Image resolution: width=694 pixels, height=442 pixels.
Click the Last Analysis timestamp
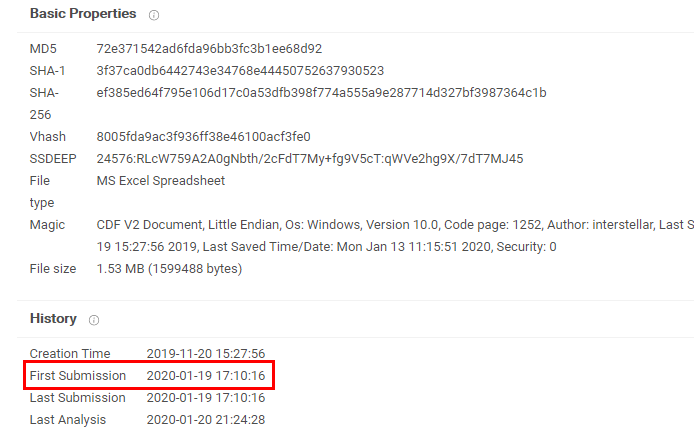[205, 419]
